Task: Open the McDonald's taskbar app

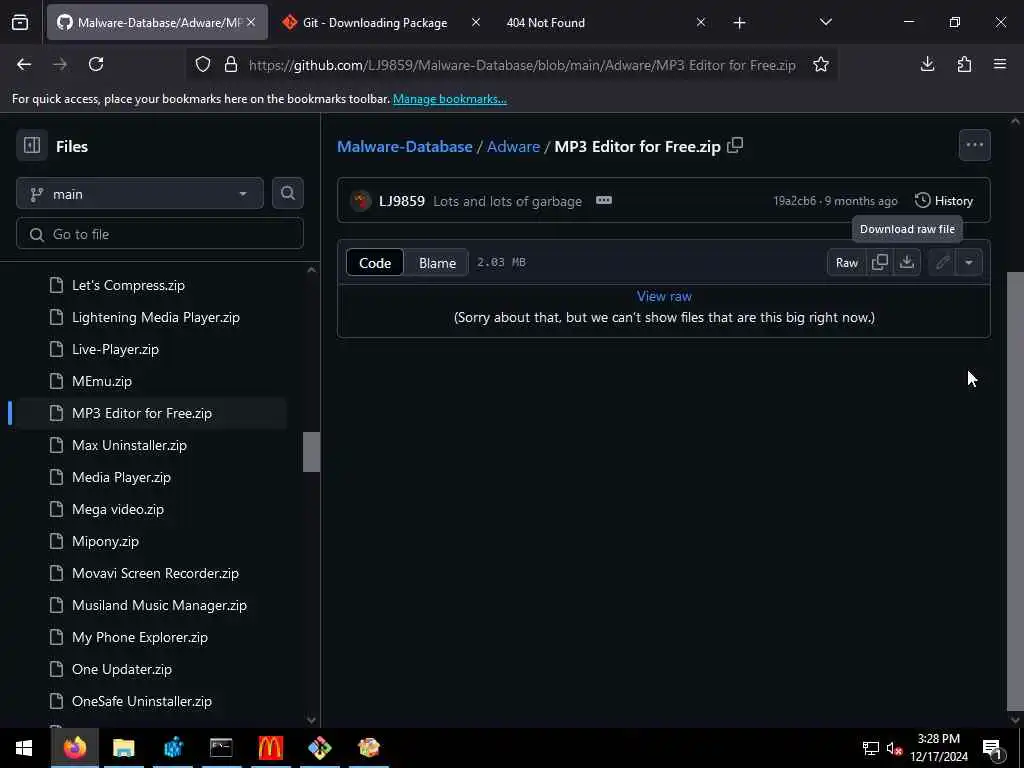Action: 270,748
